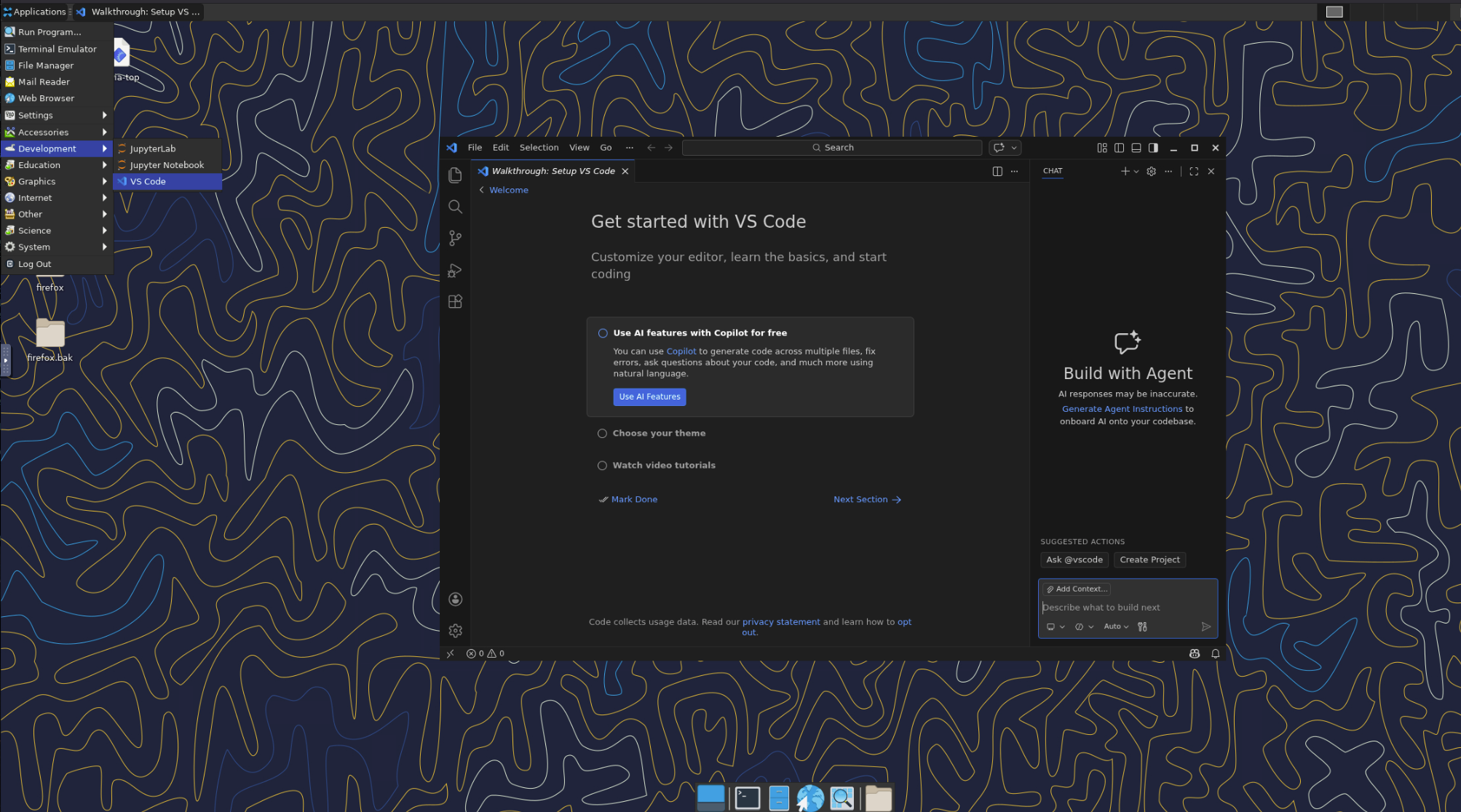Open the Source Control view
Image resolution: width=1461 pixels, height=812 pixels.
pyautogui.click(x=455, y=238)
